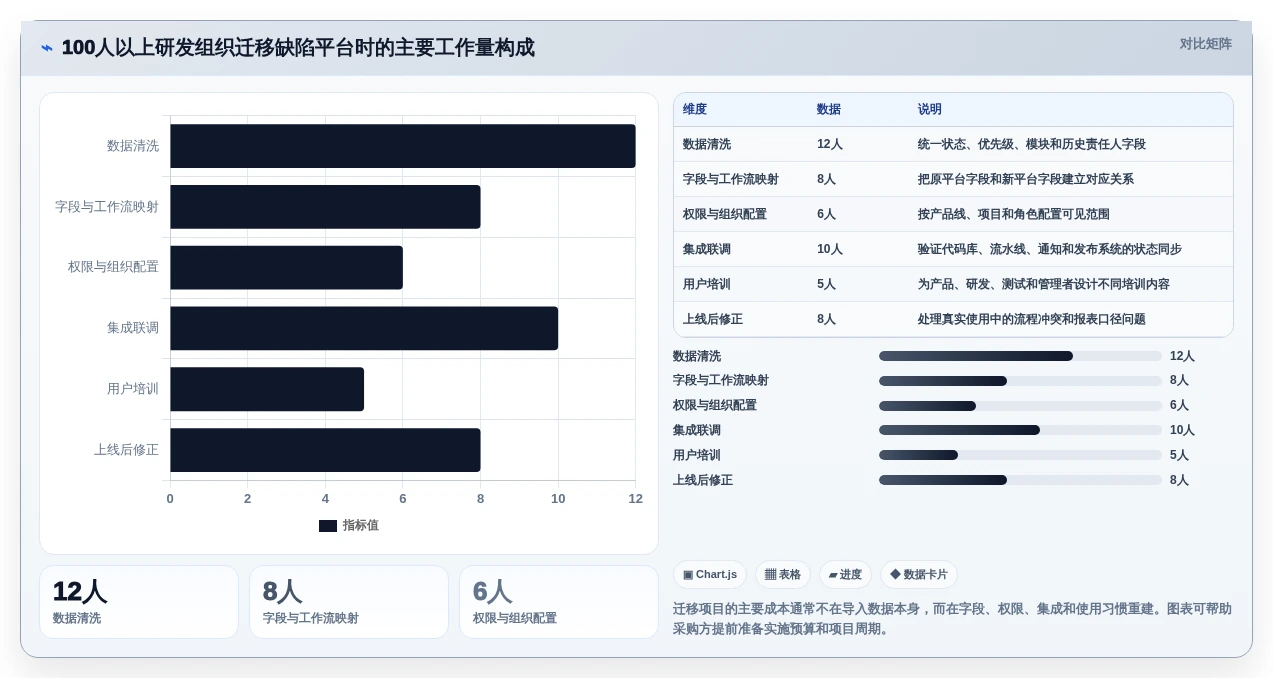Screen dimensions: 1273x678
Task: Click the 数据 column header
Action: click(829, 109)
